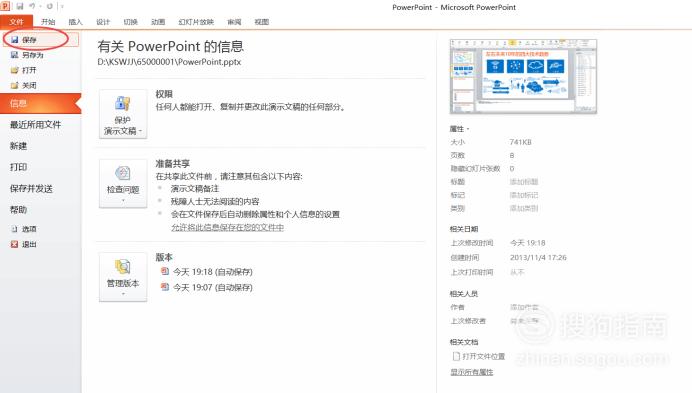Redo using Quick Access toolbar icon
The width and height of the screenshot is (692, 393).
click(49, 6)
